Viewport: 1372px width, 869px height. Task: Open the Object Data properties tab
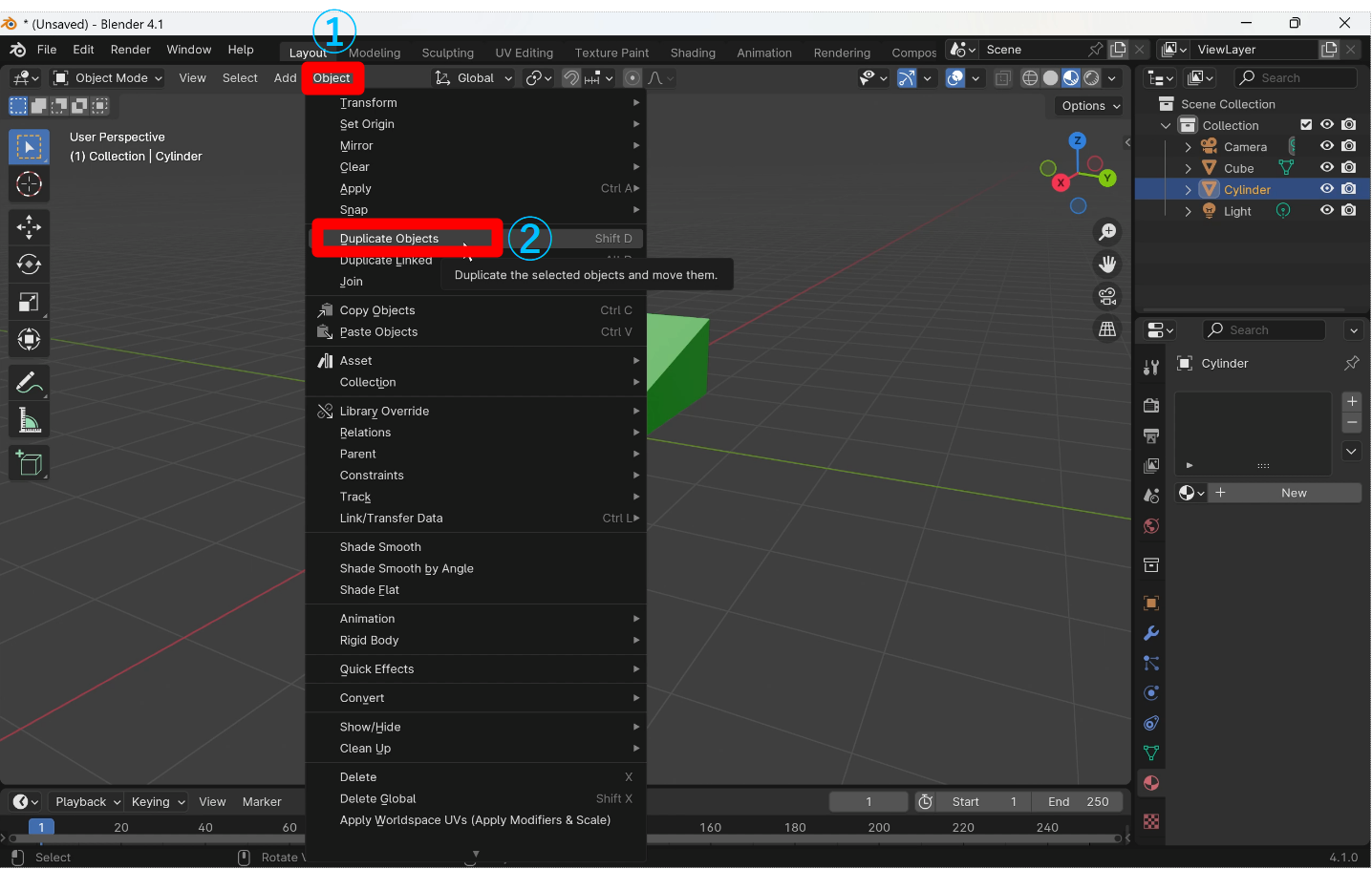click(1151, 753)
